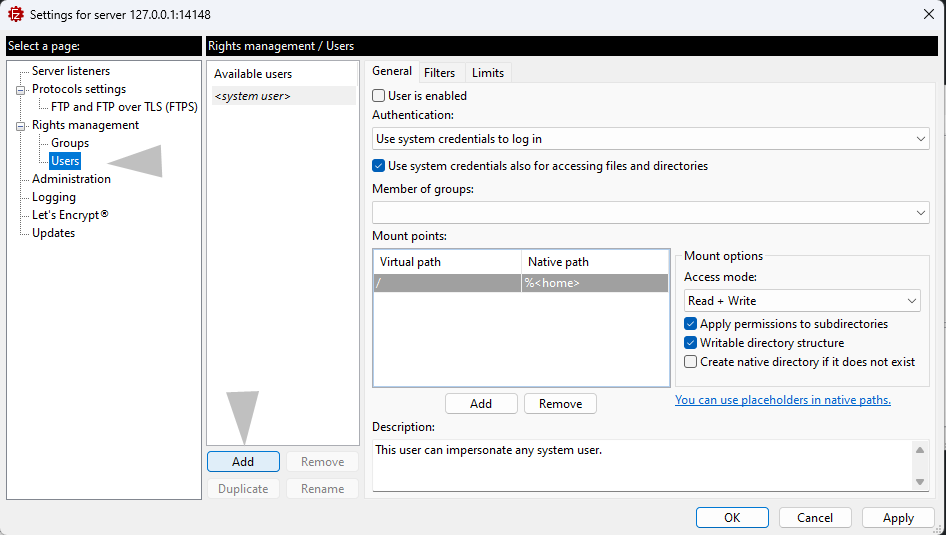This screenshot has height=535, width=946.
Task: Close the settings dialog window
Action: point(927,14)
